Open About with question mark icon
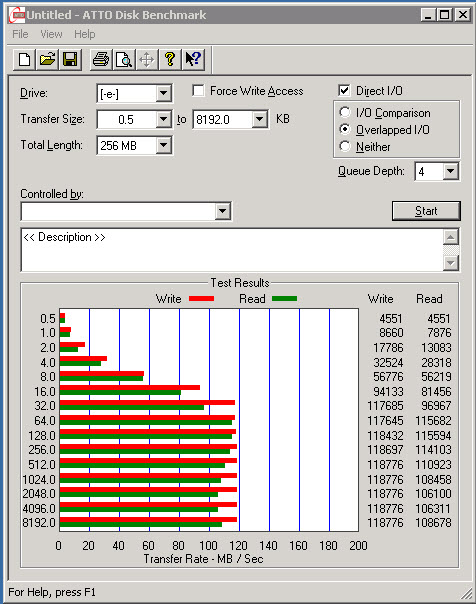 (170, 60)
